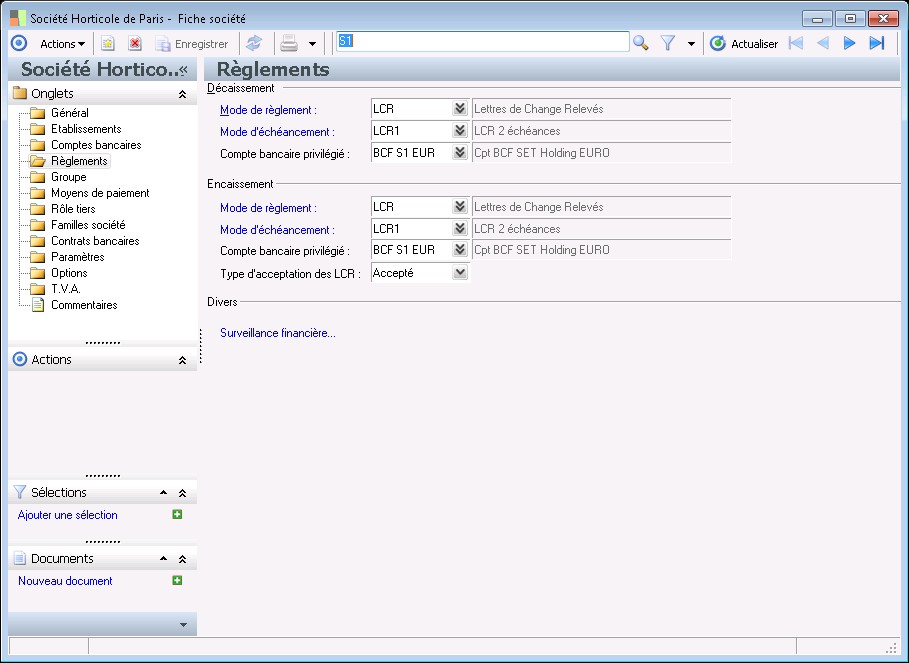Click the Actualiser refresh button

click(x=744, y=43)
